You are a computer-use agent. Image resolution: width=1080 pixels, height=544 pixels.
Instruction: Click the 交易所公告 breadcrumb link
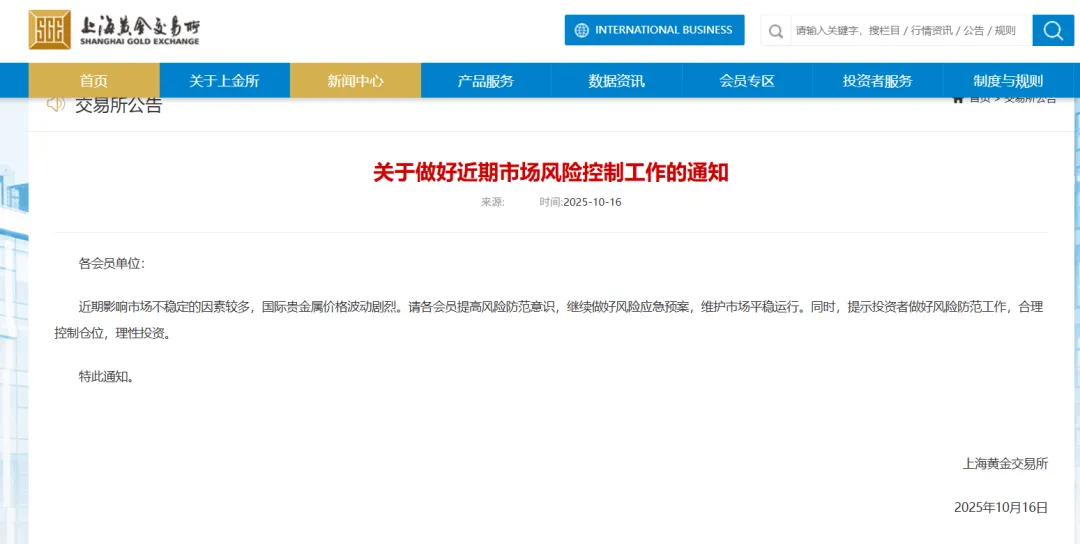[1029, 98]
